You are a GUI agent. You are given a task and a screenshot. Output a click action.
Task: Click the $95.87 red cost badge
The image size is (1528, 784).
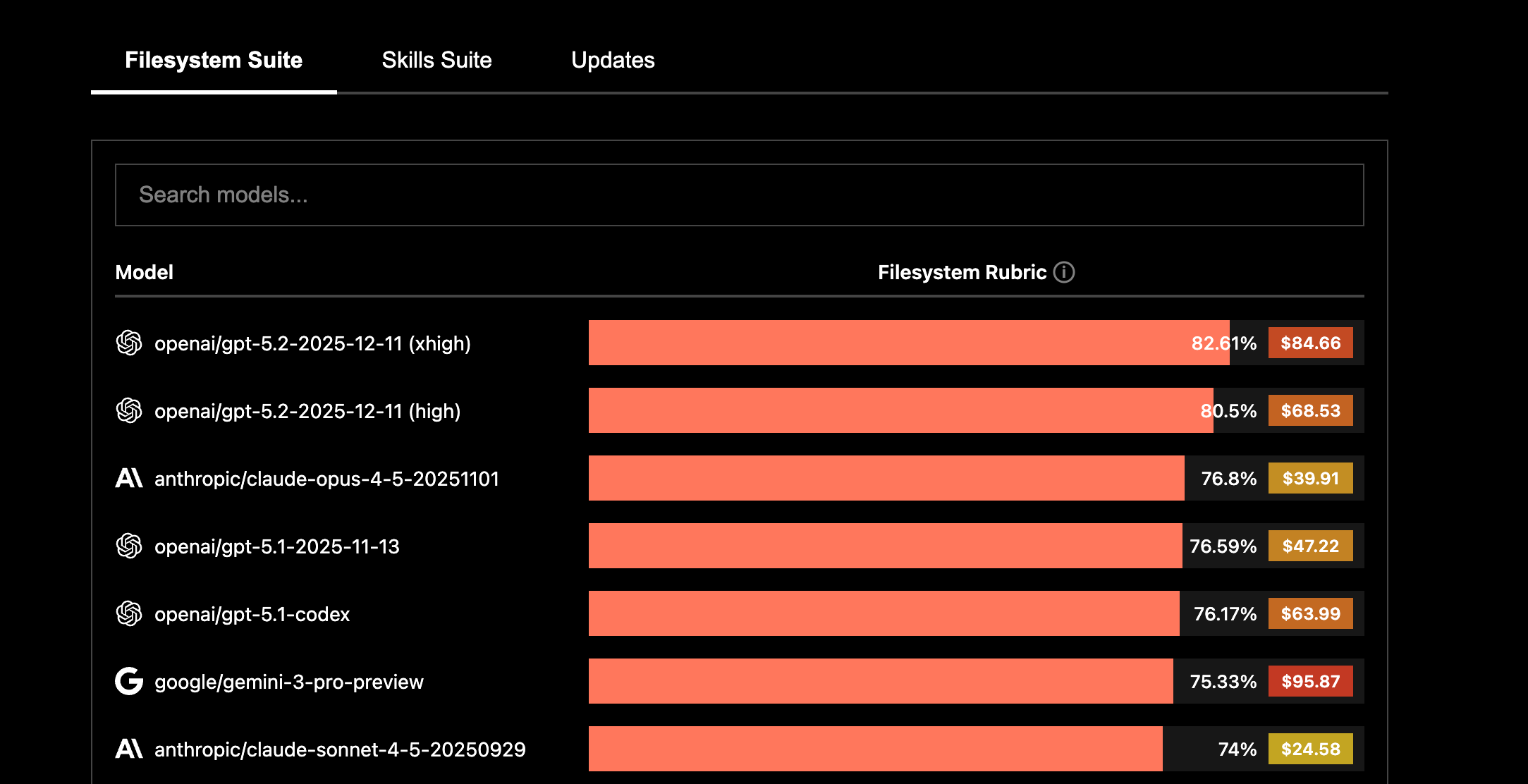click(1310, 682)
